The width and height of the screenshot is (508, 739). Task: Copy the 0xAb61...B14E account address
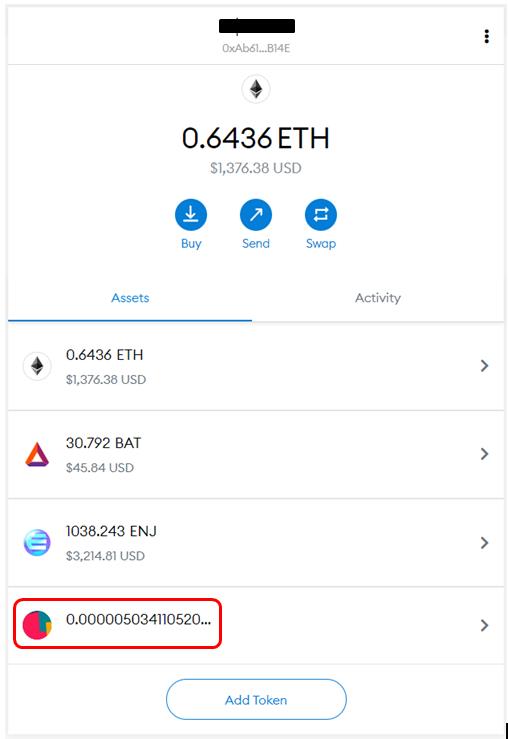point(256,48)
